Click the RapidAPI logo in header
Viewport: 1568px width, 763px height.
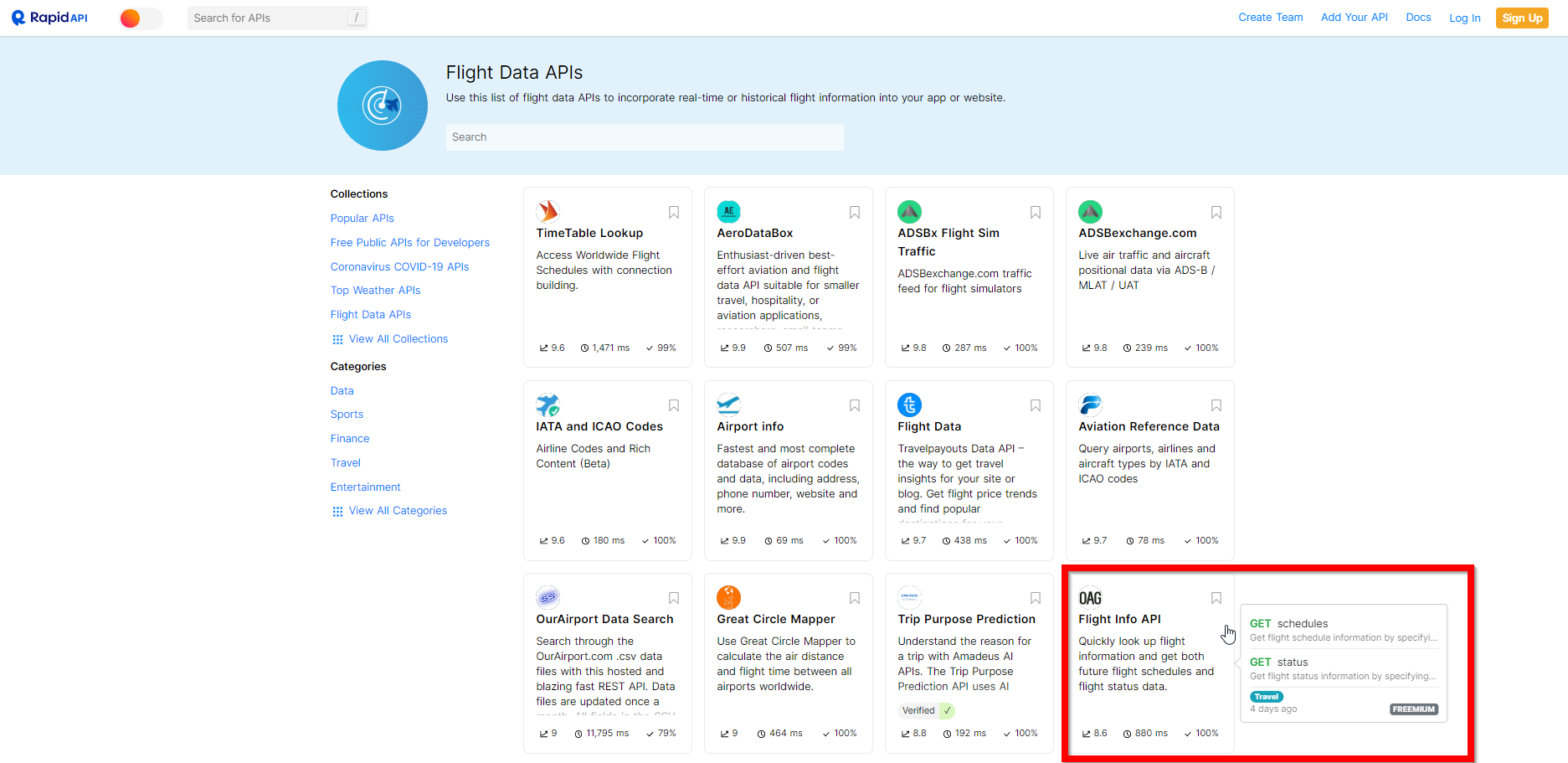click(50, 18)
